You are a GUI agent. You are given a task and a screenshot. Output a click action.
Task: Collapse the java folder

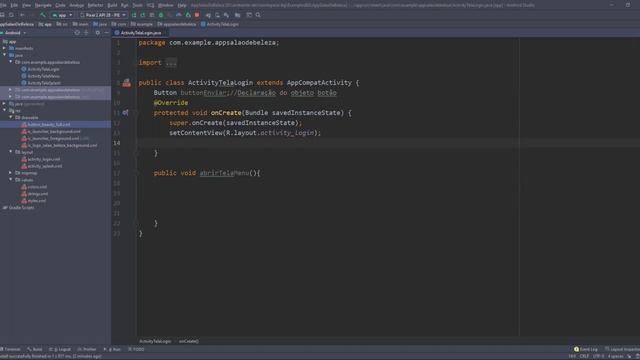(x=4, y=55)
